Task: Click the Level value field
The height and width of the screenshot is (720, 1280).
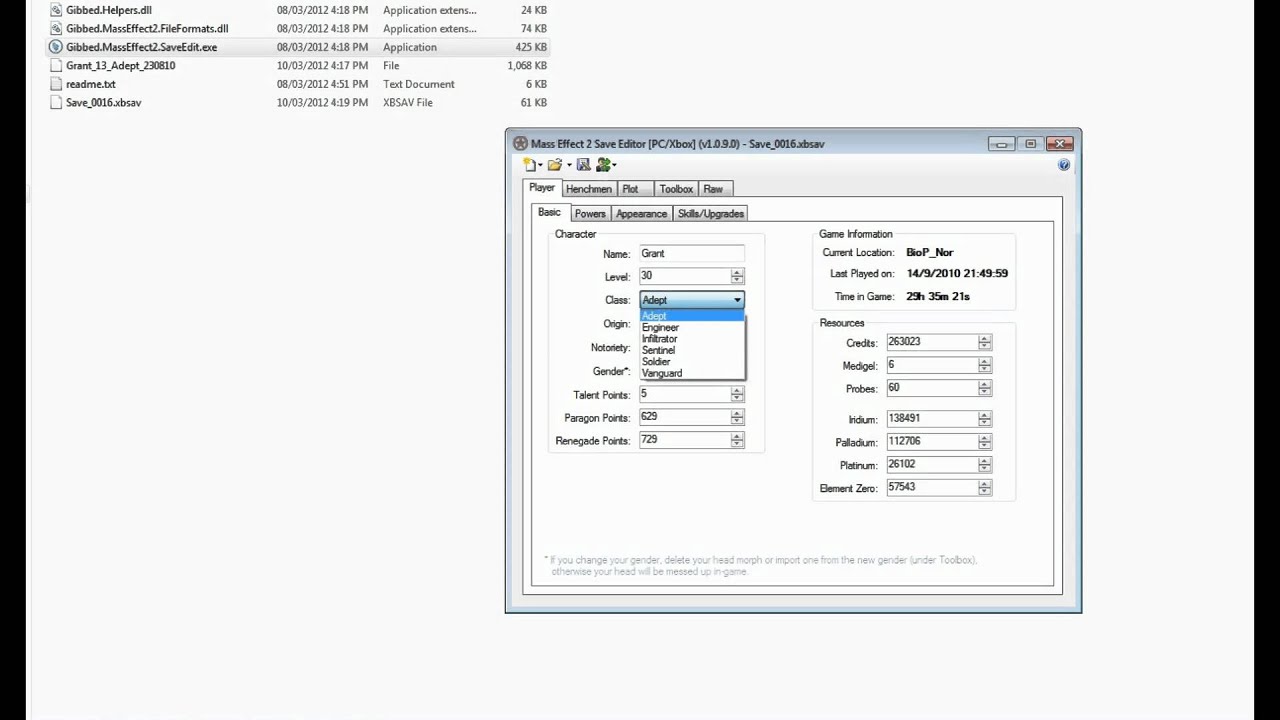Action: [x=685, y=276]
